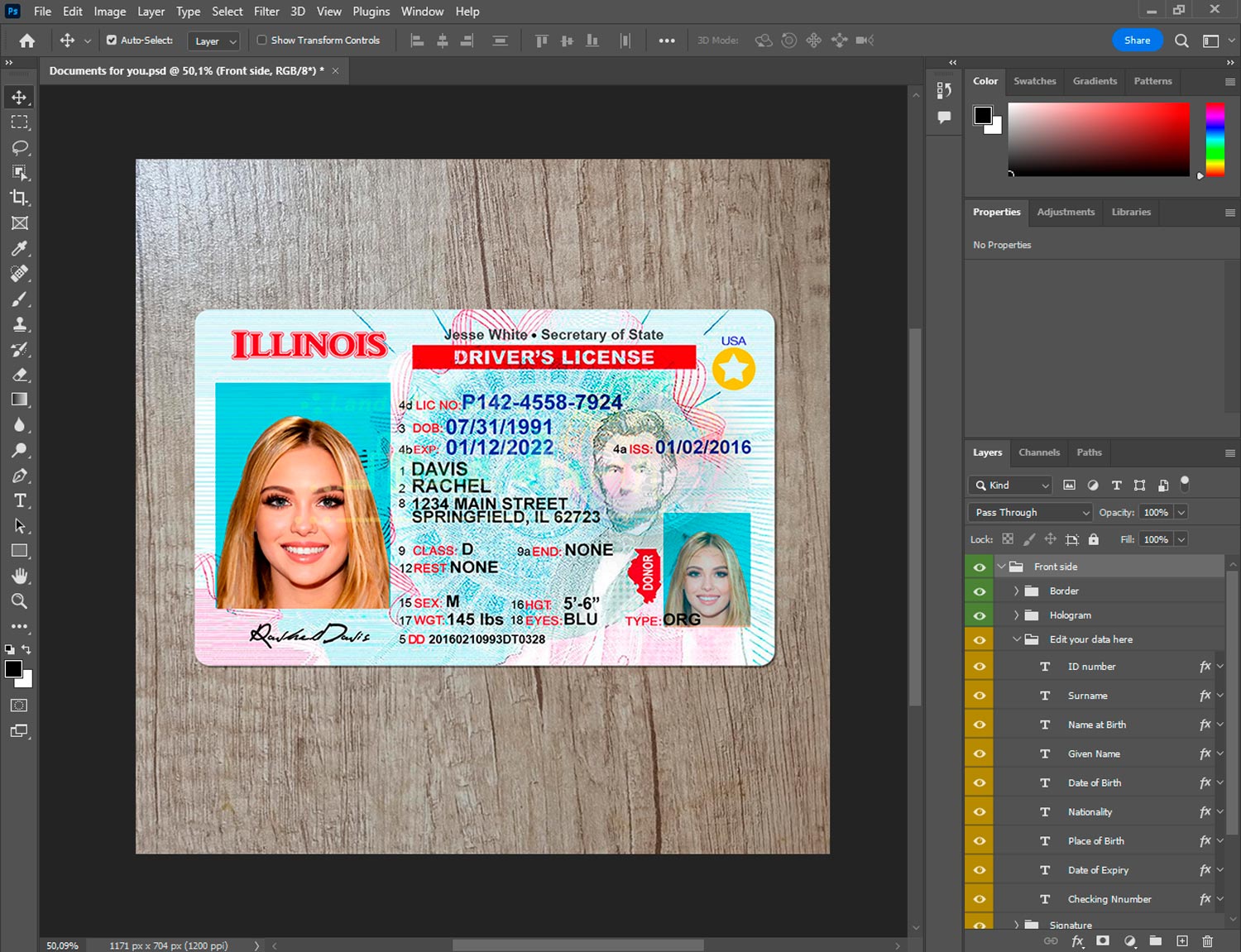
Task: Create a new layer with plus icon
Action: coord(1182,941)
